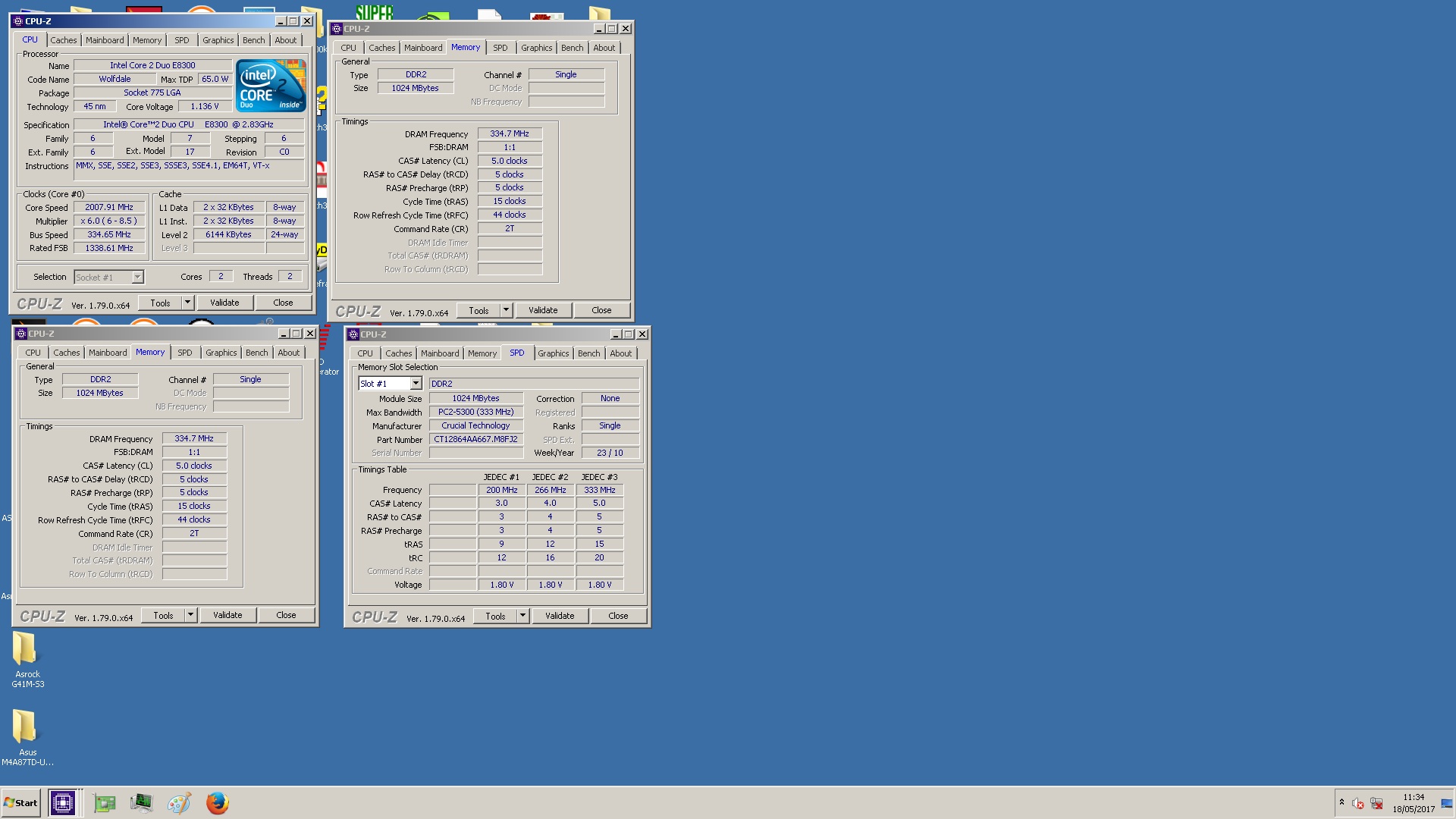Open the CPU-Z taskbar button

coord(62,803)
